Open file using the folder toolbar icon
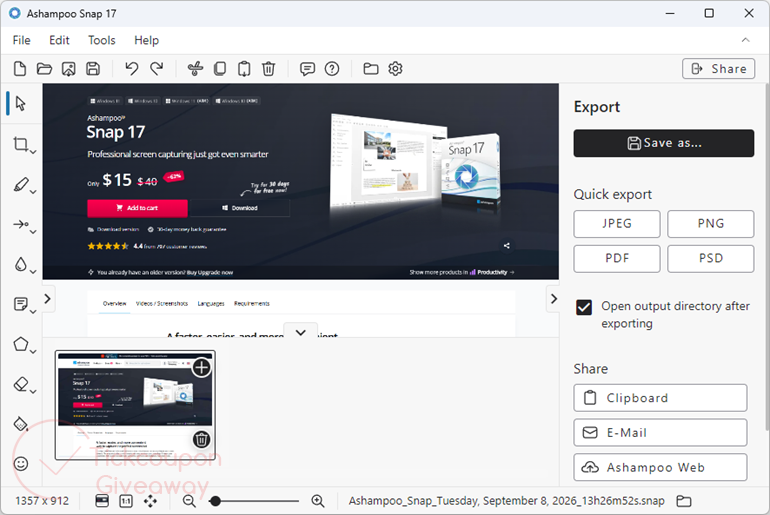770x515 pixels. click(44, 69)
